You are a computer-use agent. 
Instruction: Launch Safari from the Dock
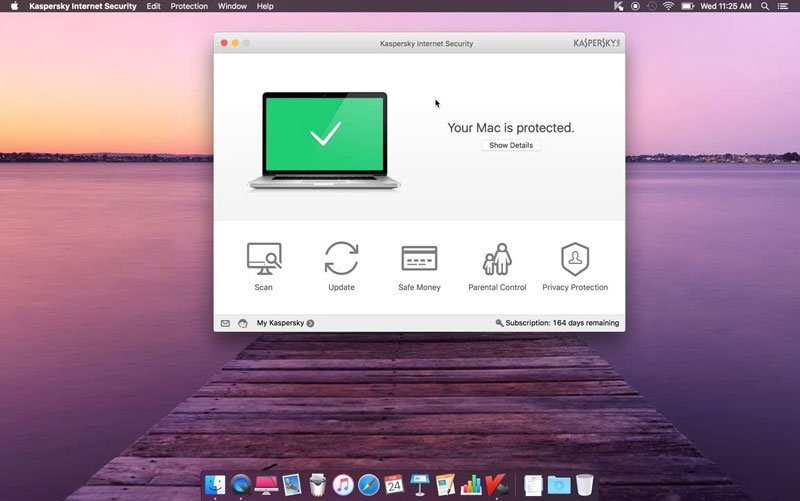tap(368, 484)
